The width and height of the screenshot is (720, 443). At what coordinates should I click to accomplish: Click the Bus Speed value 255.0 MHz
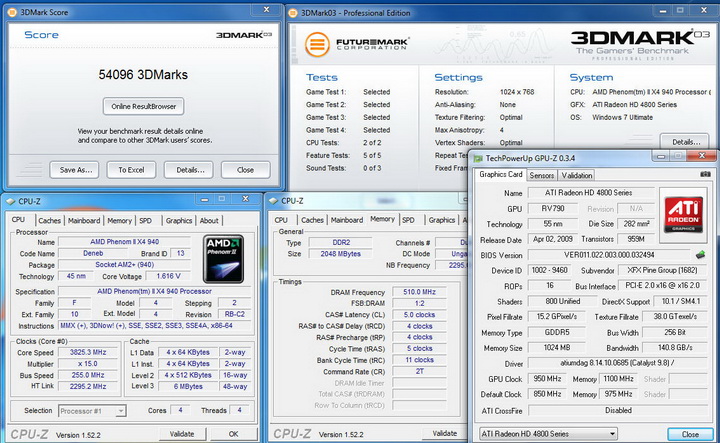pos(88,375)
